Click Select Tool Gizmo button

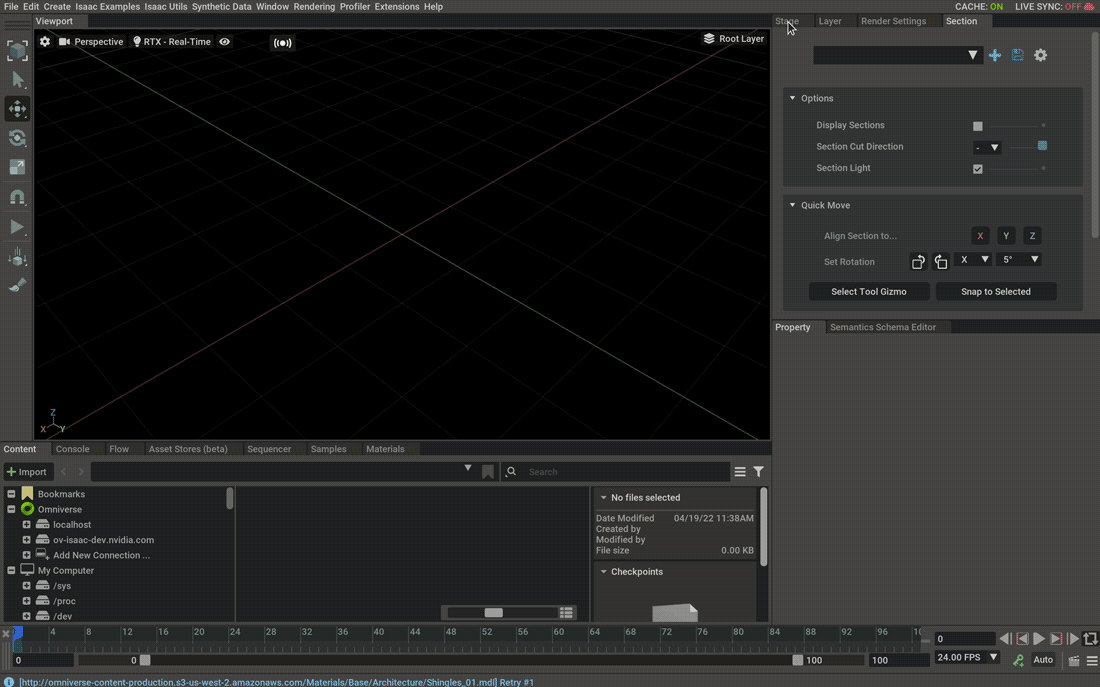pyautogui.click(x=868, y=292)
